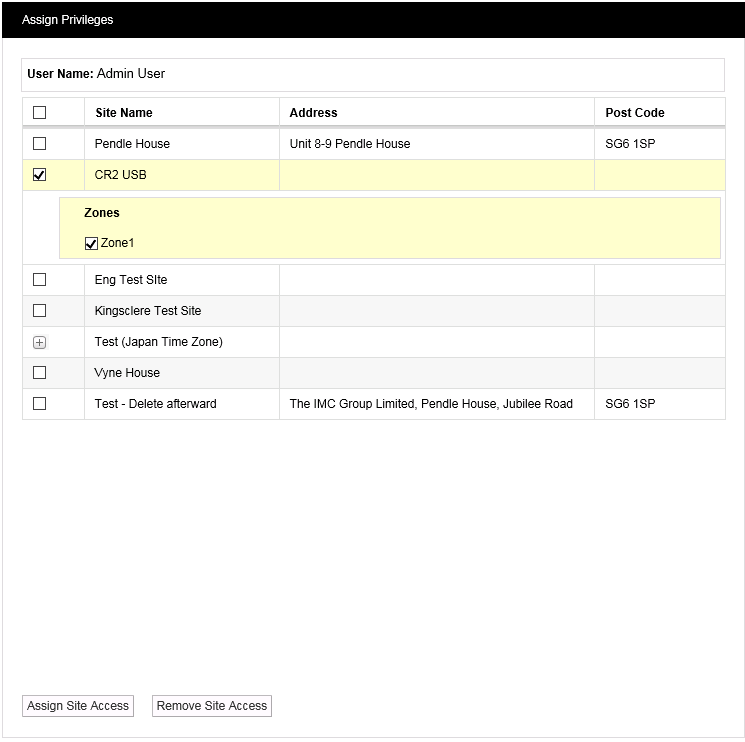Expand the Test (Japan Time Zone) row
Image resolution: width=745 pixels, height=742 pixels.
(40, 342)
